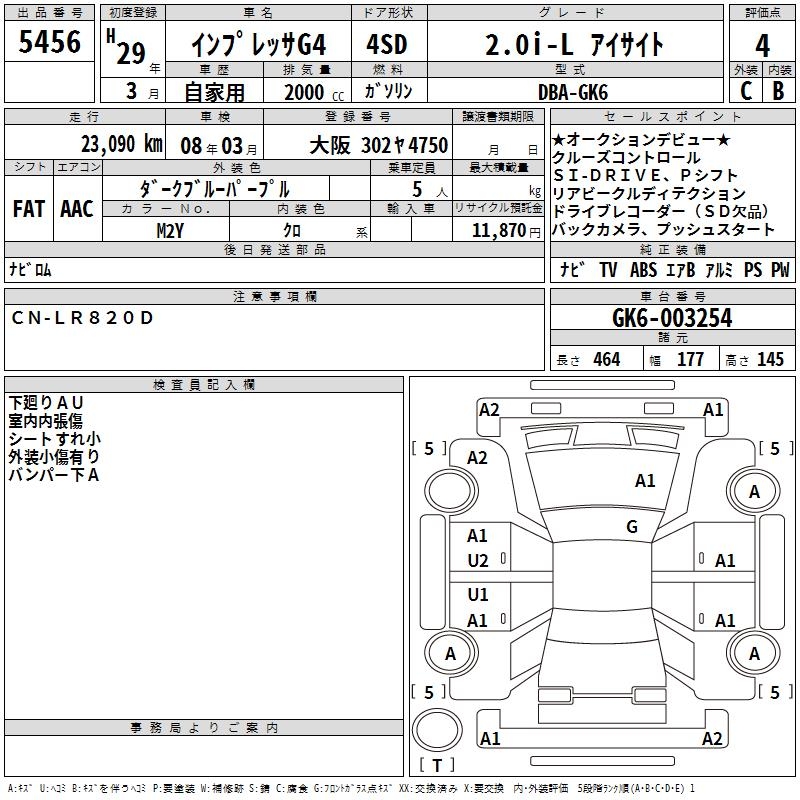Select the TV equipment entry
The image size is (800, 800).
coord(608,270)
